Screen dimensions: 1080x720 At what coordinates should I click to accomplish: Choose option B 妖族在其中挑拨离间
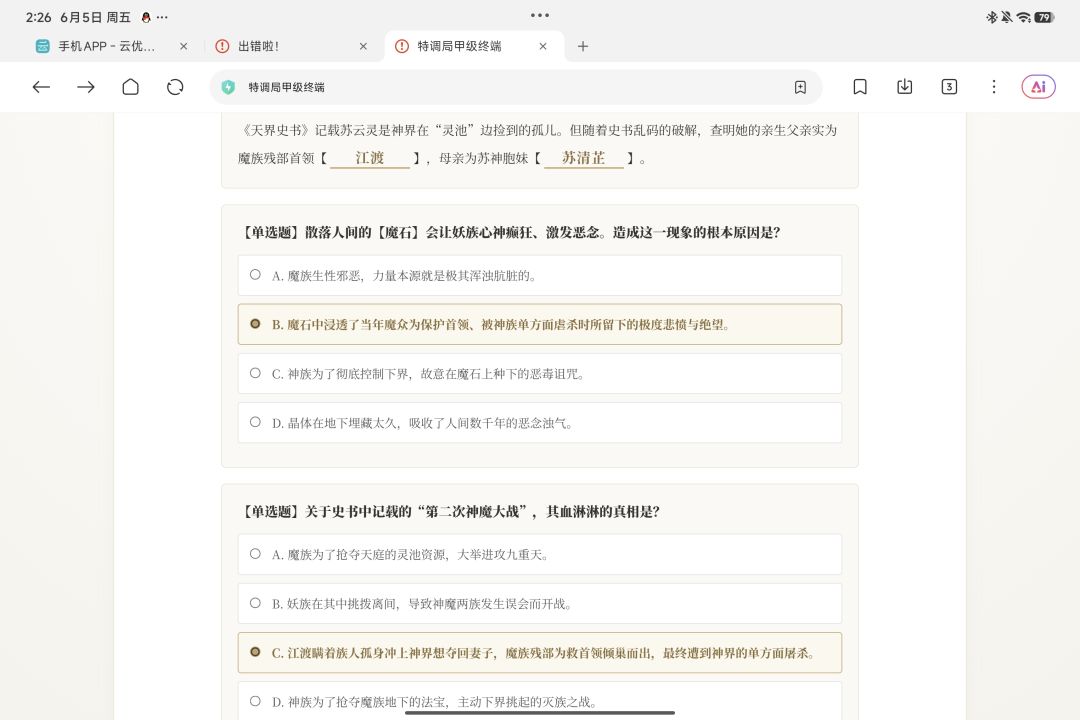(539, 604)
